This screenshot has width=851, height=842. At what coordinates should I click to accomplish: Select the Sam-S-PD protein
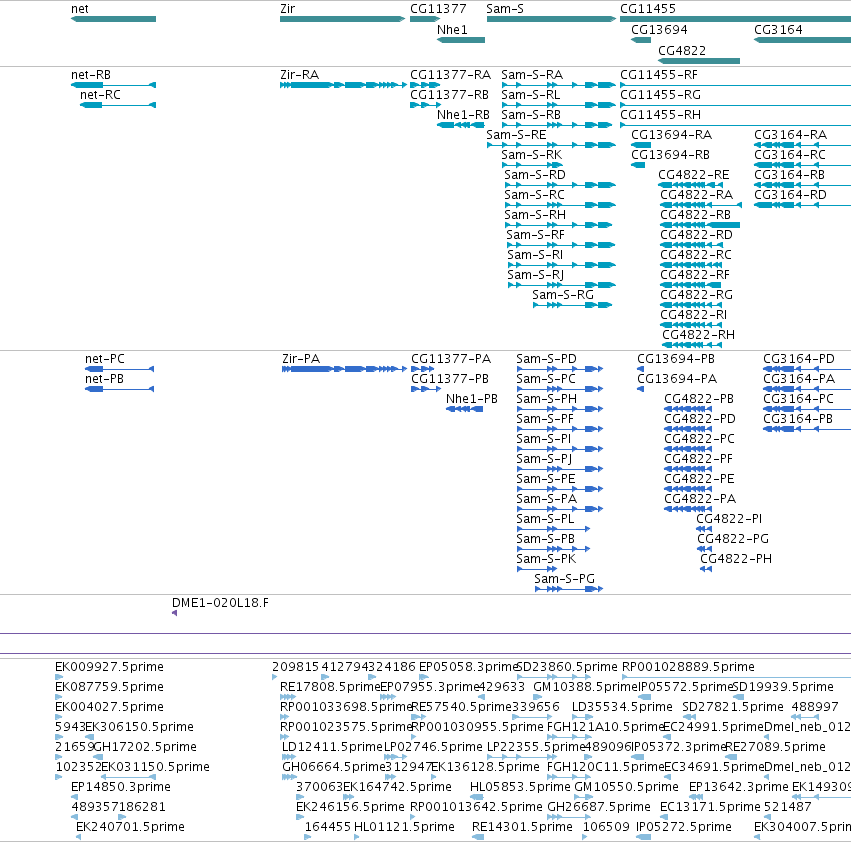pyautogui.click(x=560, y=369)
